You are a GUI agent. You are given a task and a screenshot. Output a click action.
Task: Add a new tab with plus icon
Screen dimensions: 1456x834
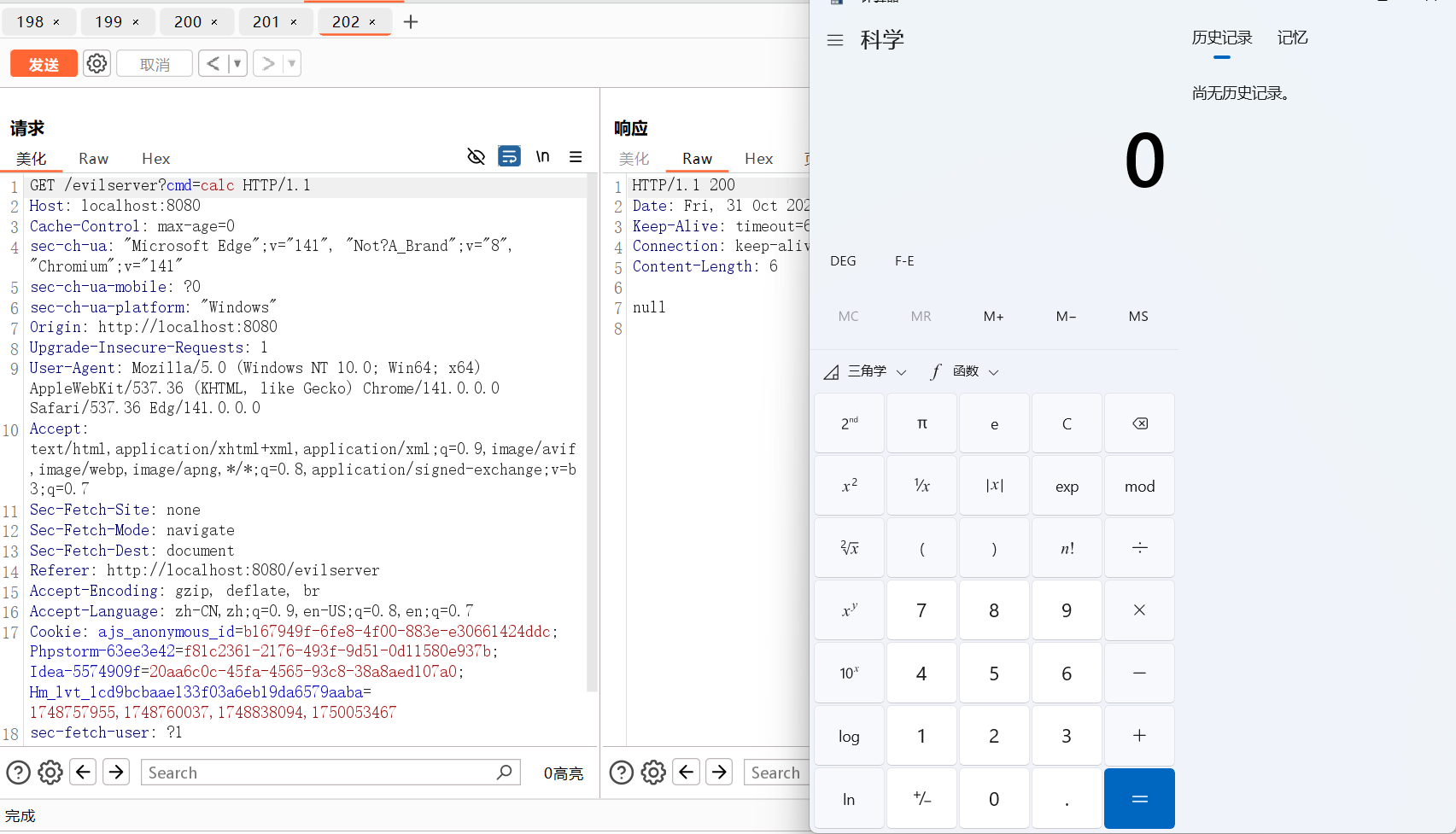coord(411,21)
